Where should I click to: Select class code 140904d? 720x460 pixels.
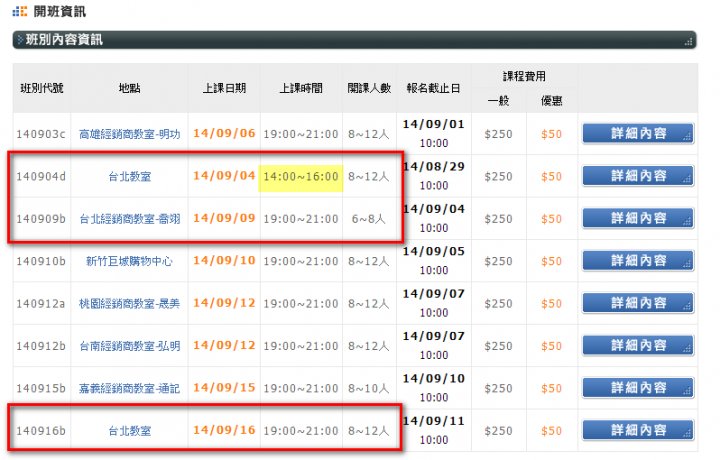coord(41,176)
